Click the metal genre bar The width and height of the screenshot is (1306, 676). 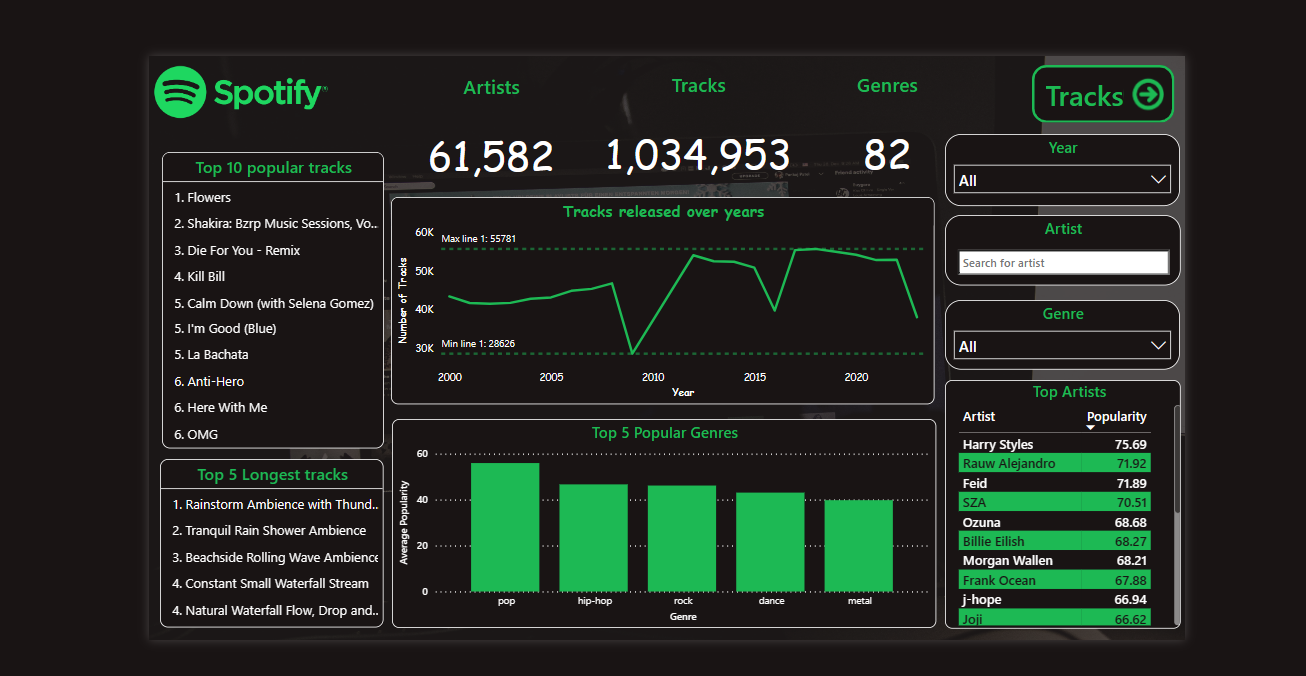[859, 546]
